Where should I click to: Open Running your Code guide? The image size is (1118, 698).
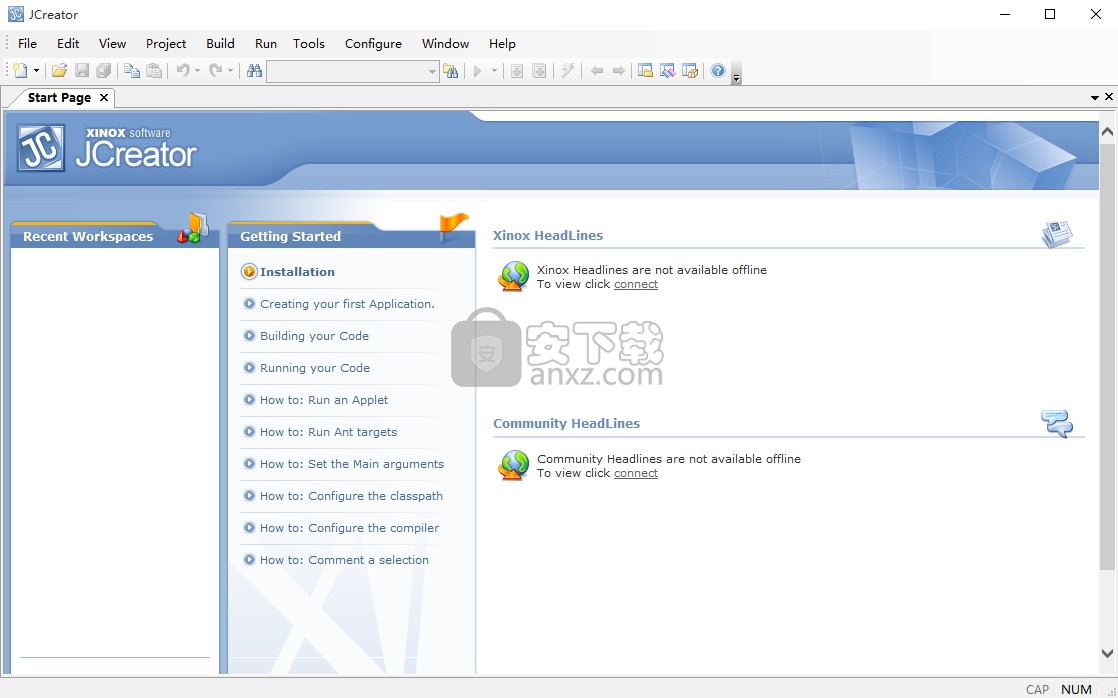[314, 368]
